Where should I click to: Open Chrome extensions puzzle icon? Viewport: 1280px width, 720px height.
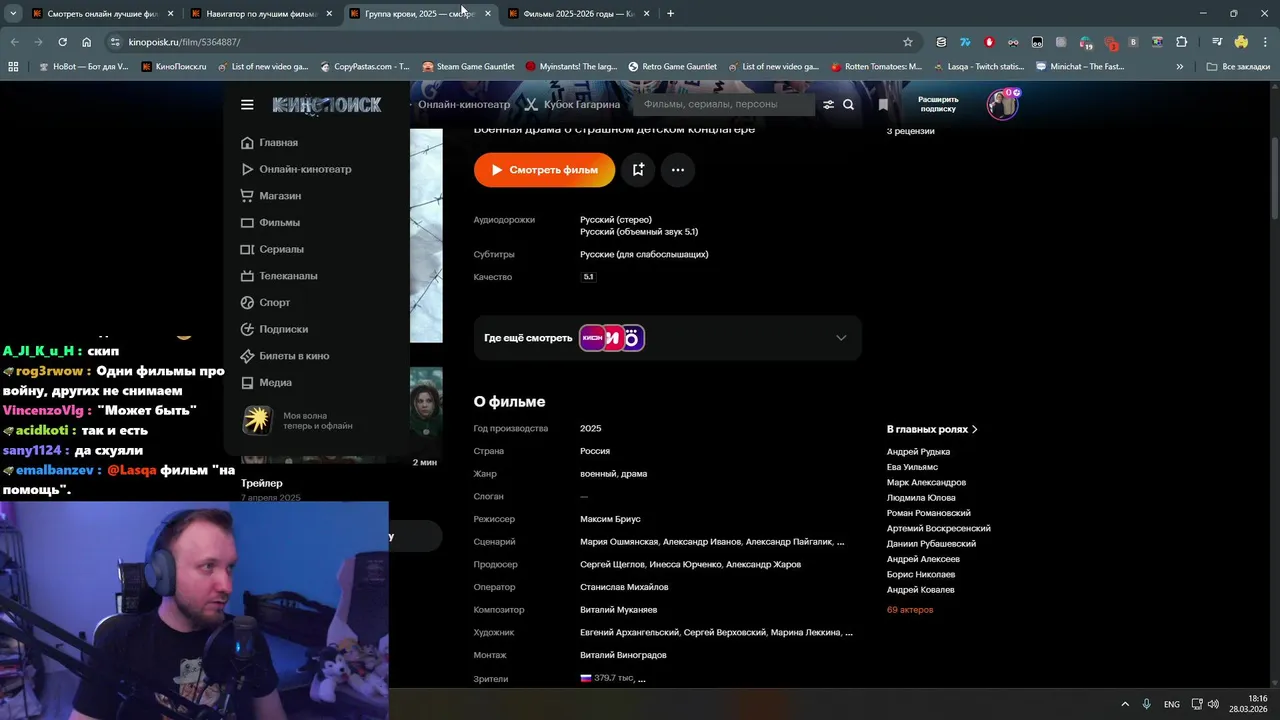1182,42
